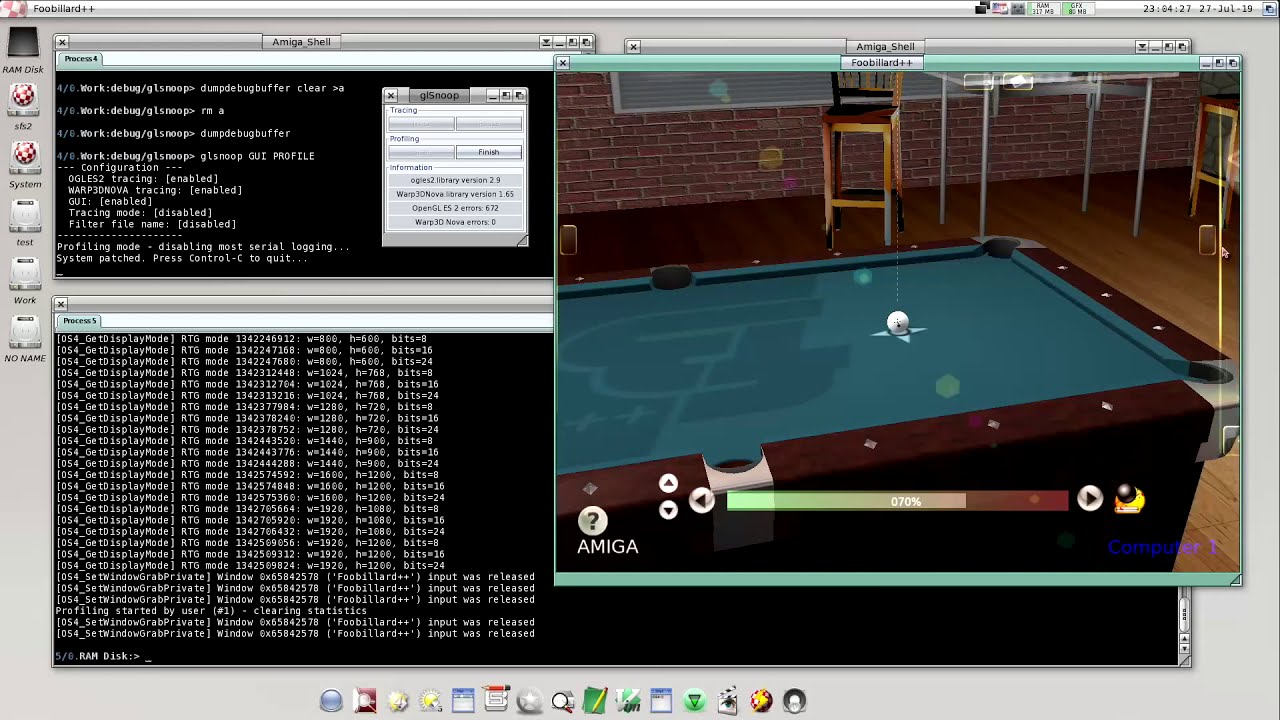
Task: Open the clapperboard eye viewer dock icon
Action: click(x=727, y=701)
